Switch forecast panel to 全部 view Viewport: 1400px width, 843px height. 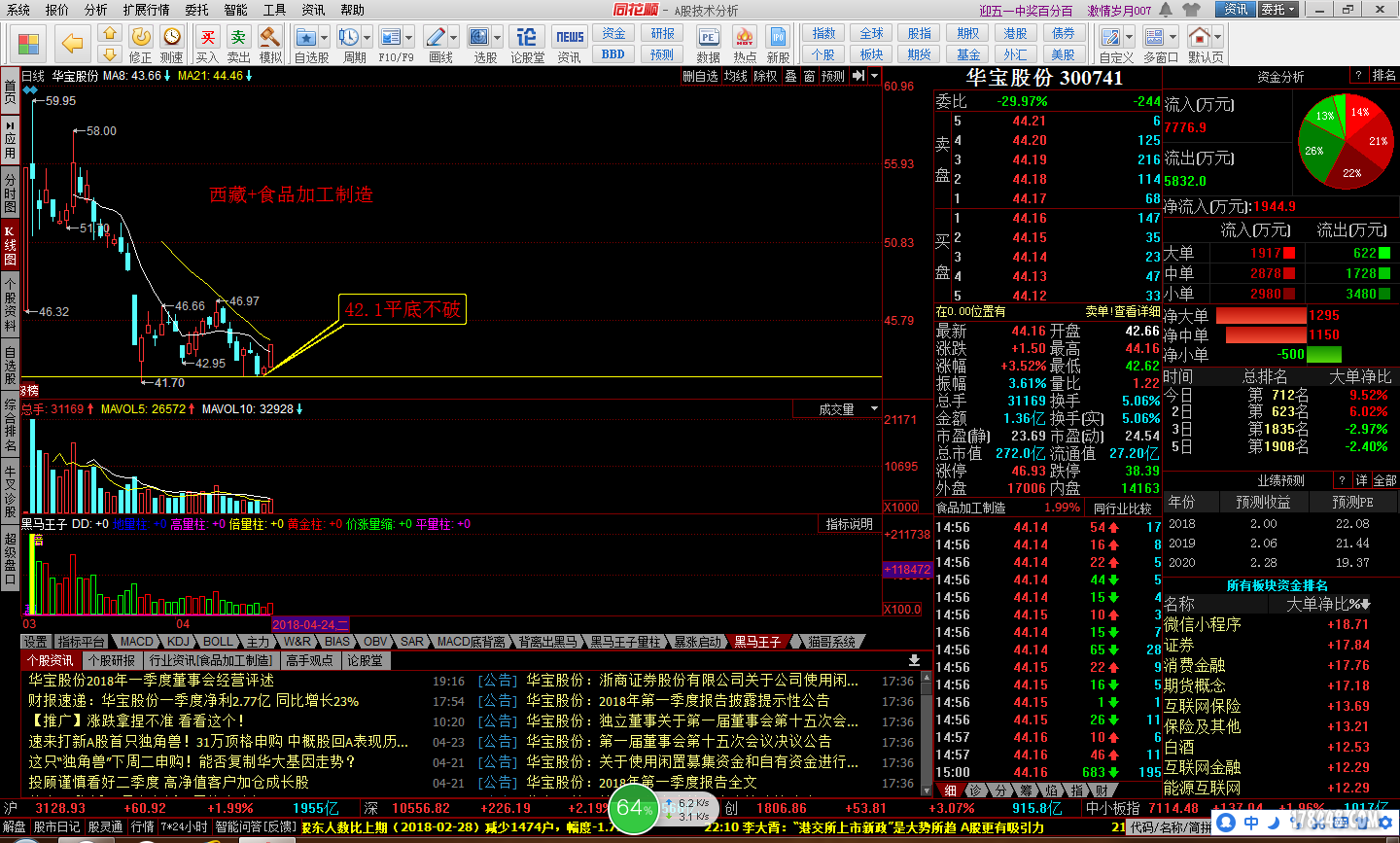tap(1385, 480)
